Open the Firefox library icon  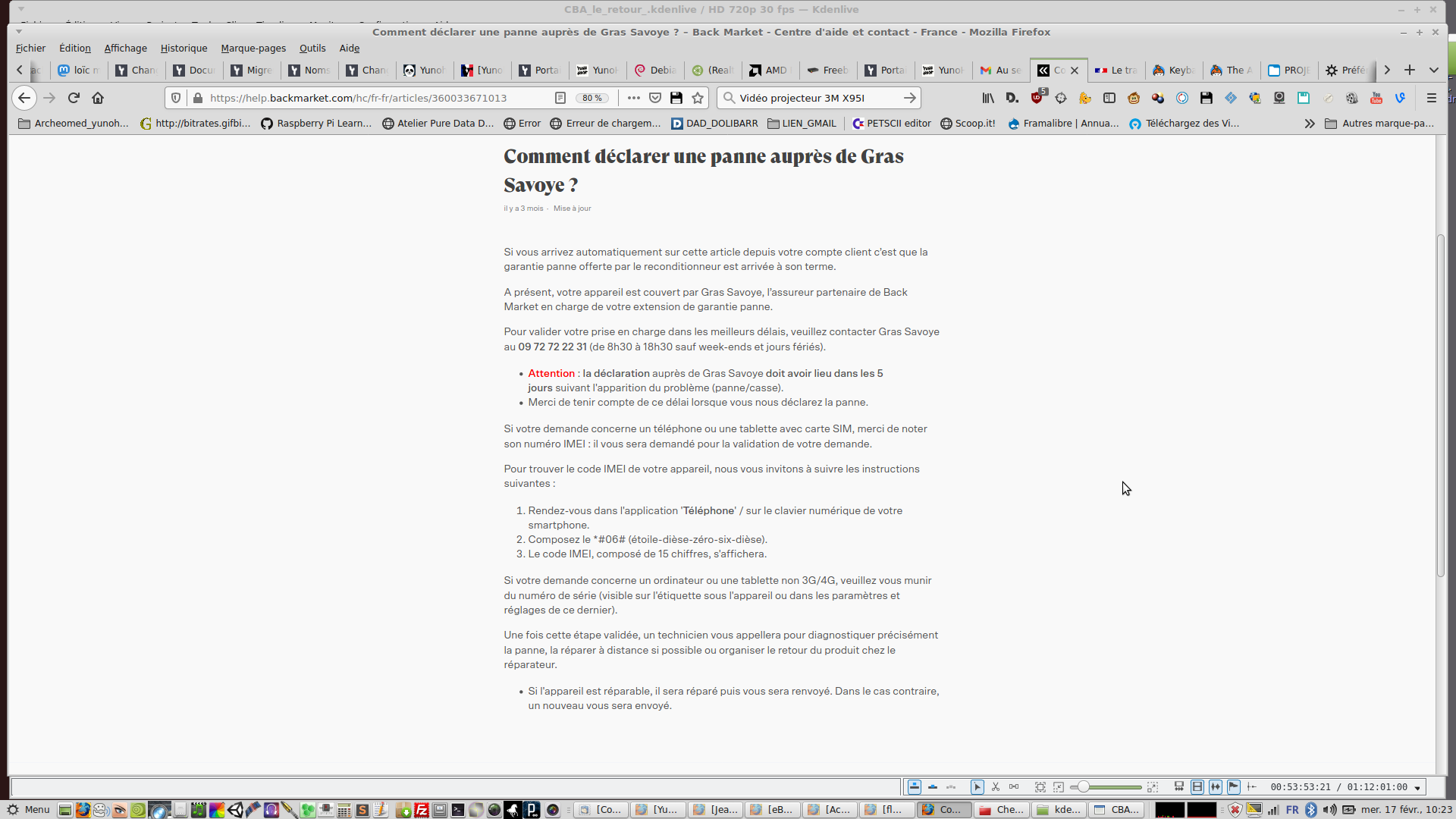[x=988, y=98]
